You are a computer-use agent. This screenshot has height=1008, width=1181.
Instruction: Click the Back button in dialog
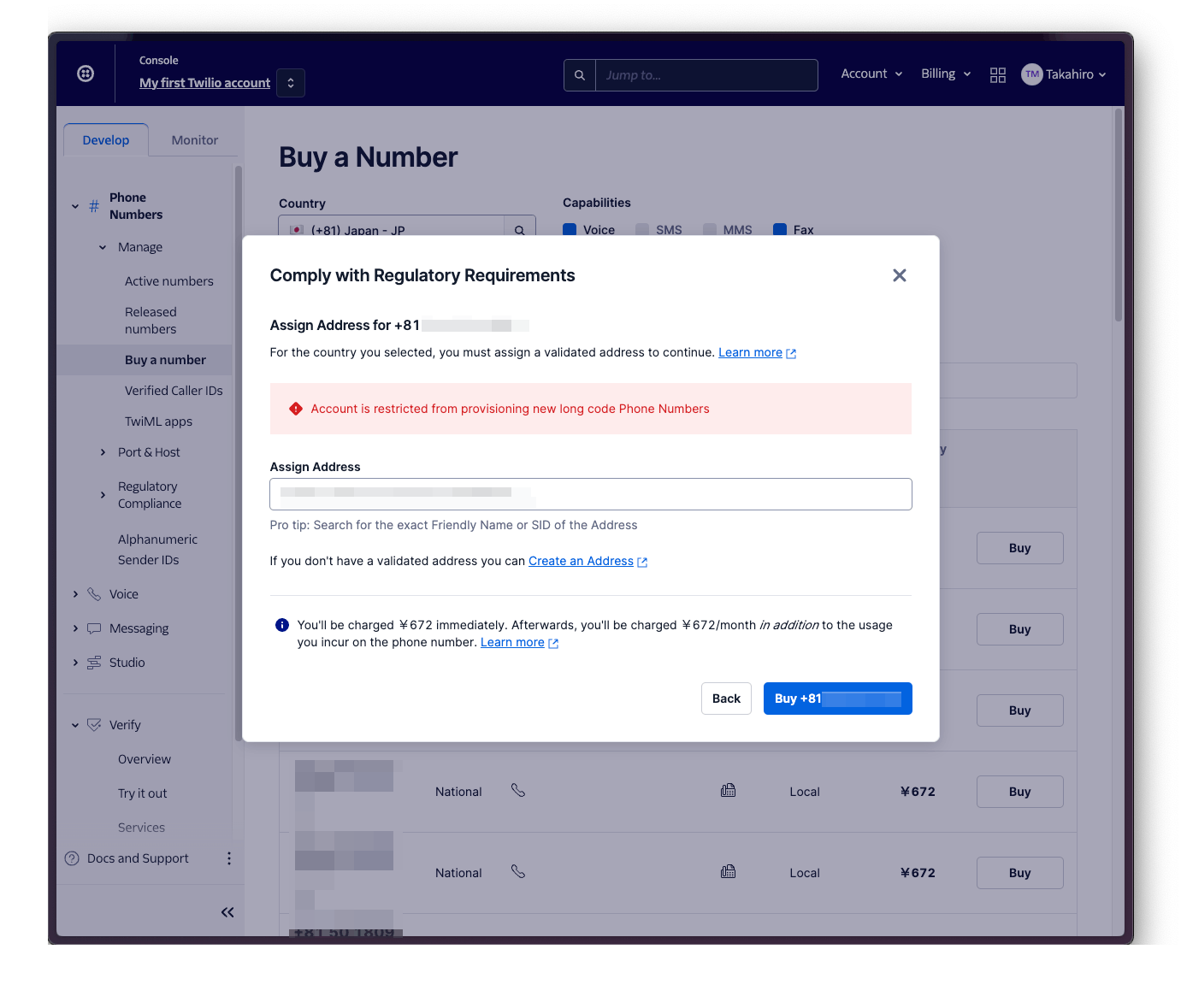726,699
